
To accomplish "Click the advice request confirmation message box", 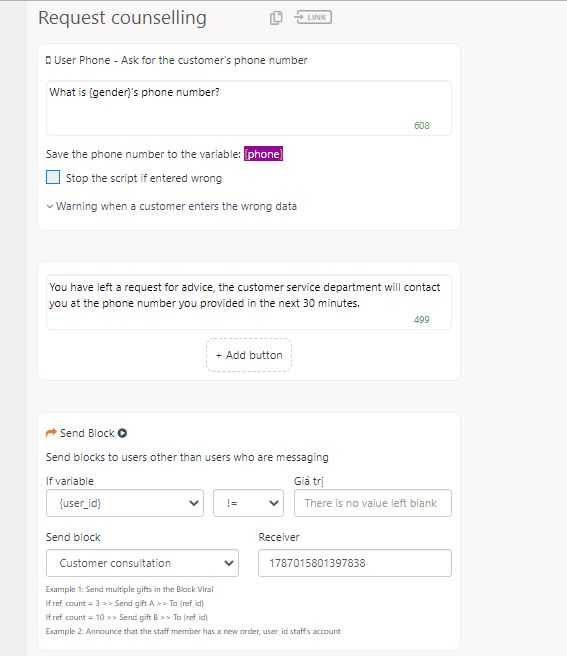I will click(249, 302).
